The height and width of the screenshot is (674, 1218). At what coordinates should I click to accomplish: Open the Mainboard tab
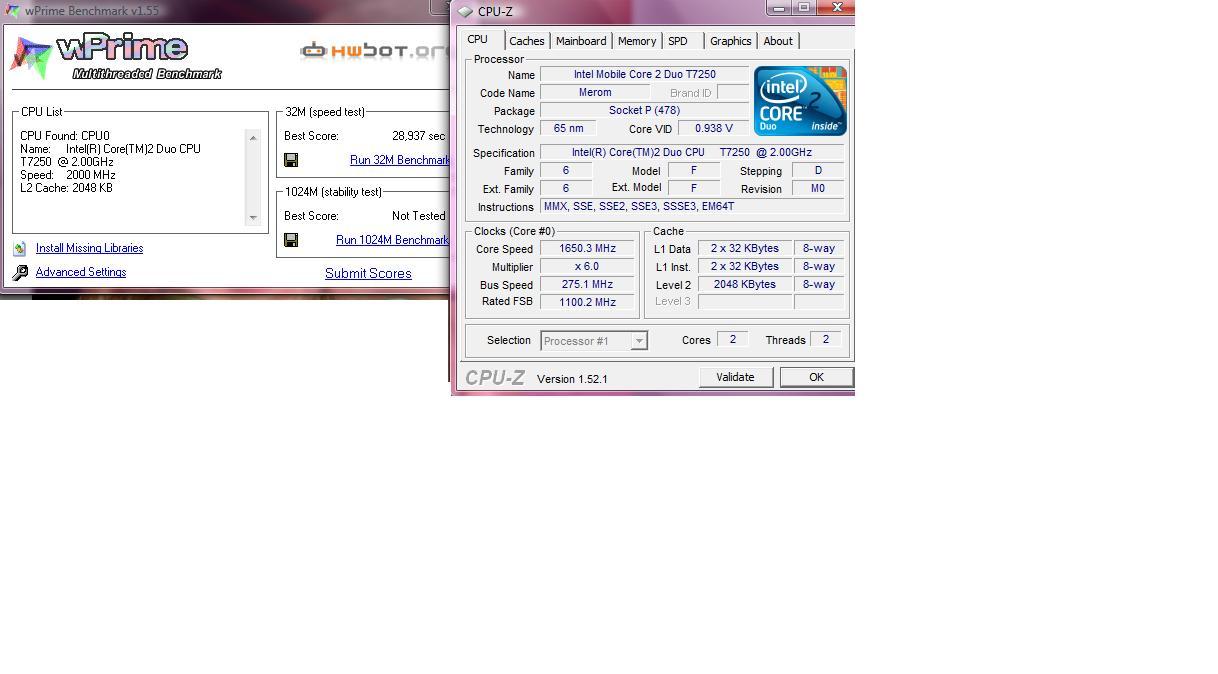coord(581,41)
